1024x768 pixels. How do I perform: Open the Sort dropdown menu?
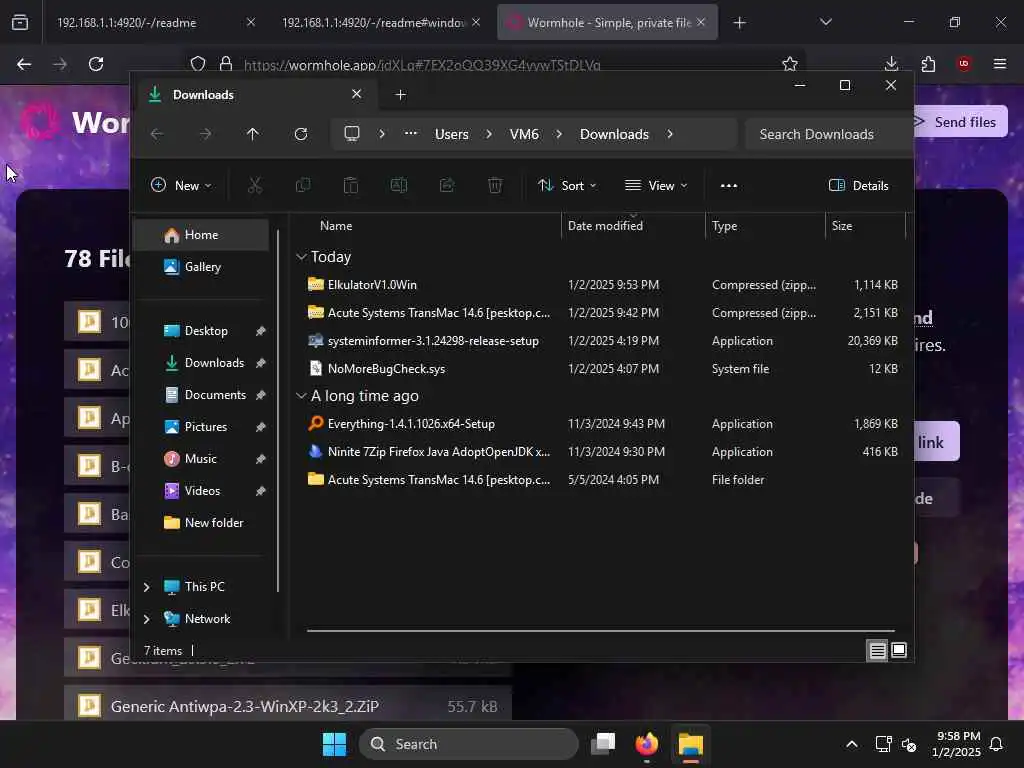coord(567,185)
